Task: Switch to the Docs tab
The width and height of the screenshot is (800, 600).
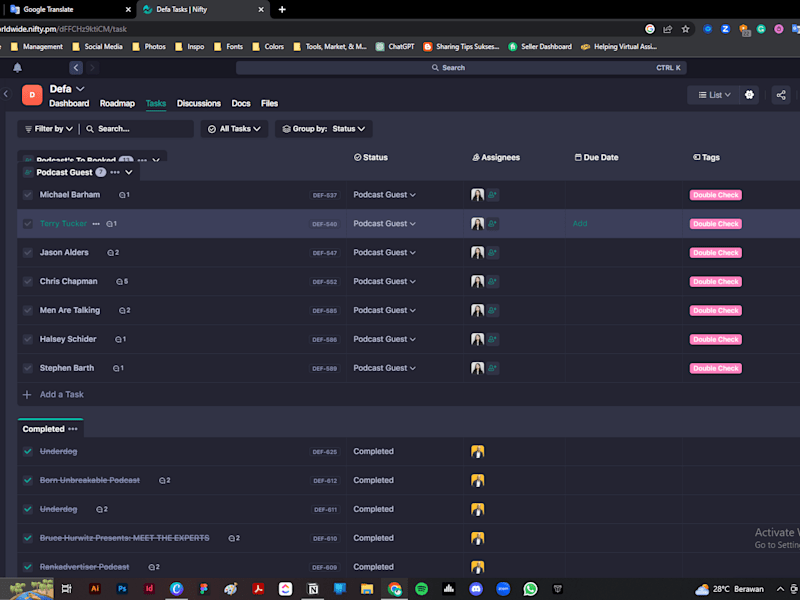Action: (241, 104)
